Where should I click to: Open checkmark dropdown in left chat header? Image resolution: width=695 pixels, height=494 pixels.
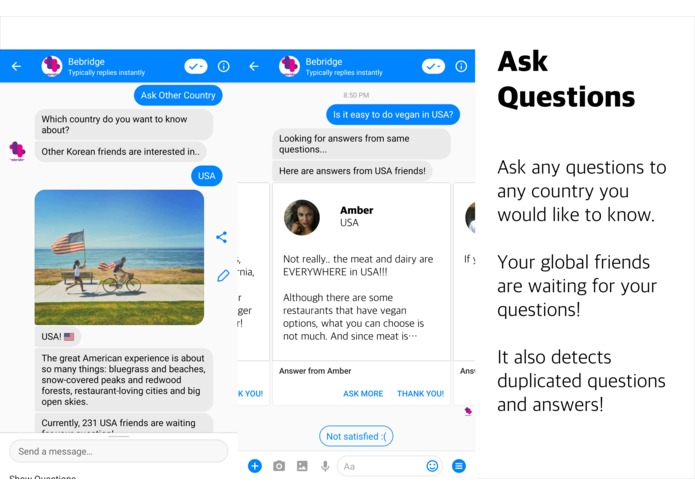(x=196, y=66)
